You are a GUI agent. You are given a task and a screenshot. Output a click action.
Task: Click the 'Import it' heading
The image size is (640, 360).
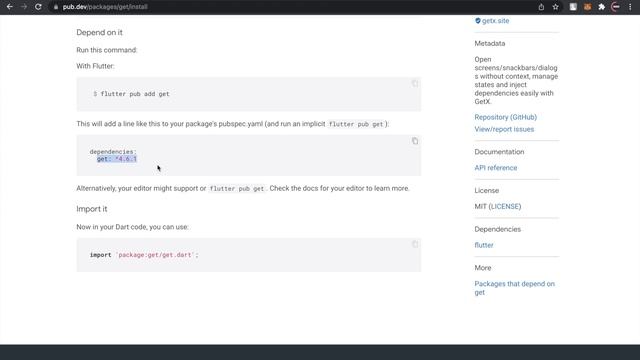[91, 209]
